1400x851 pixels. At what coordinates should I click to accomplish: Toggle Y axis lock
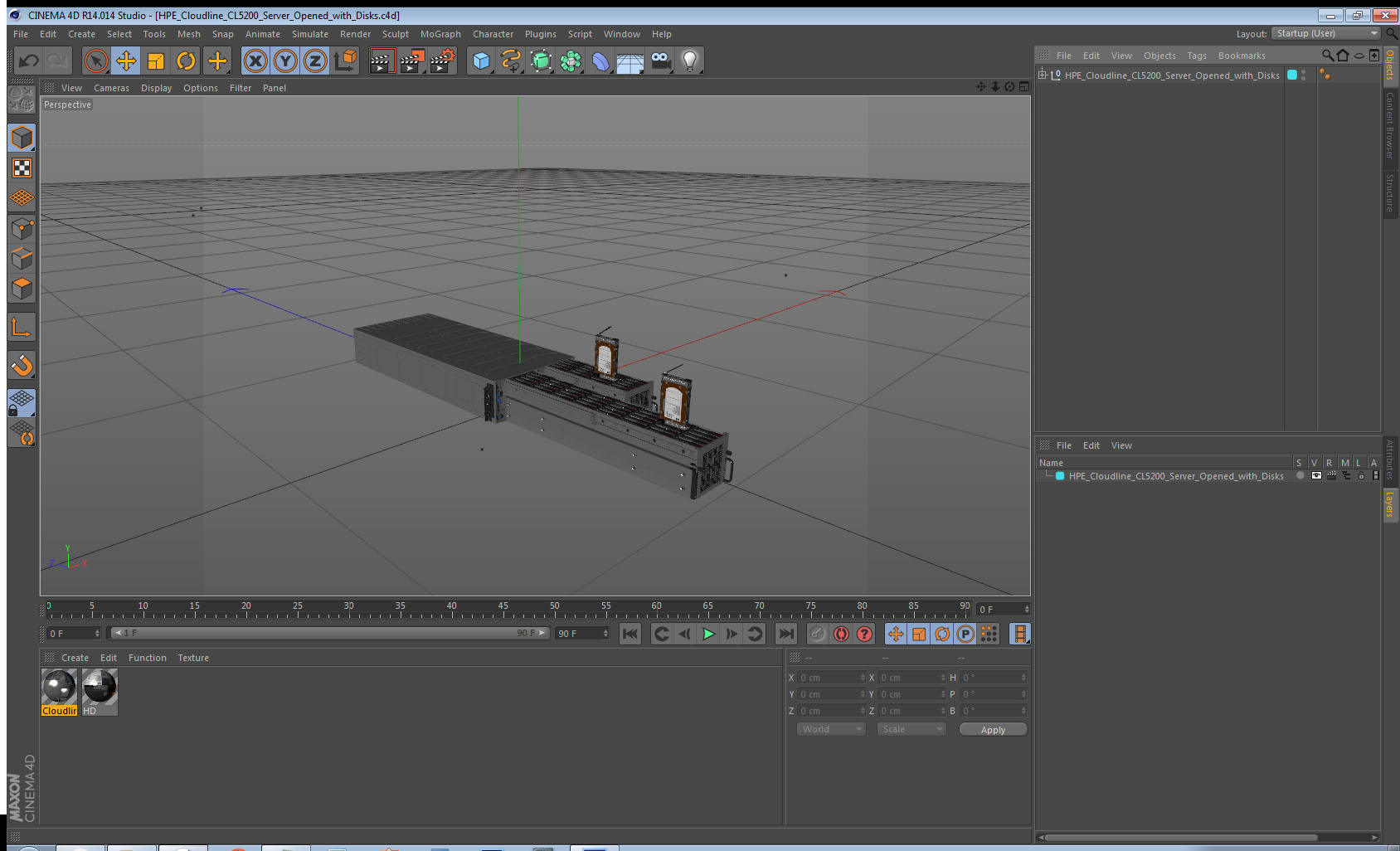point(285,61)
